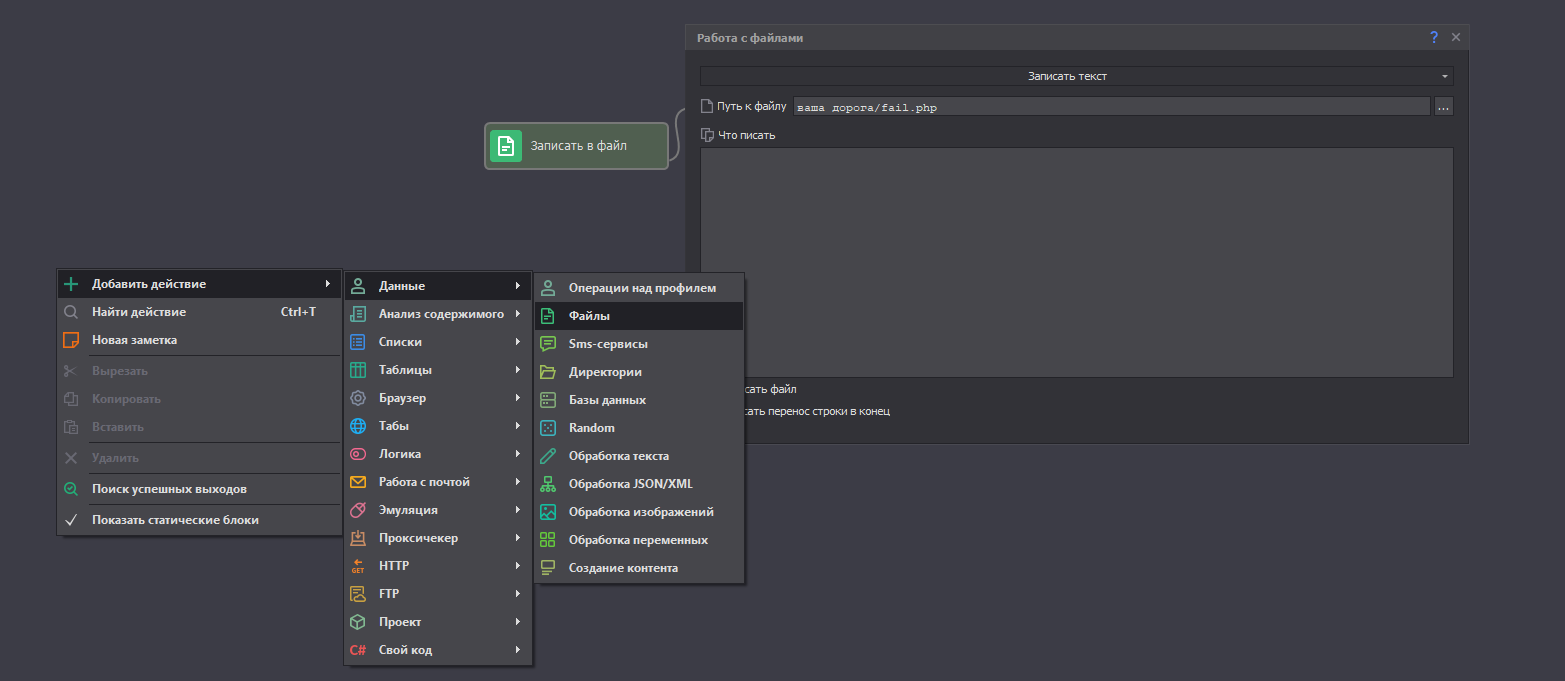This screenshot has width=1565, height=681.
Task: Click the envelope icon for Работа с почтой
Action: point(358,482)
